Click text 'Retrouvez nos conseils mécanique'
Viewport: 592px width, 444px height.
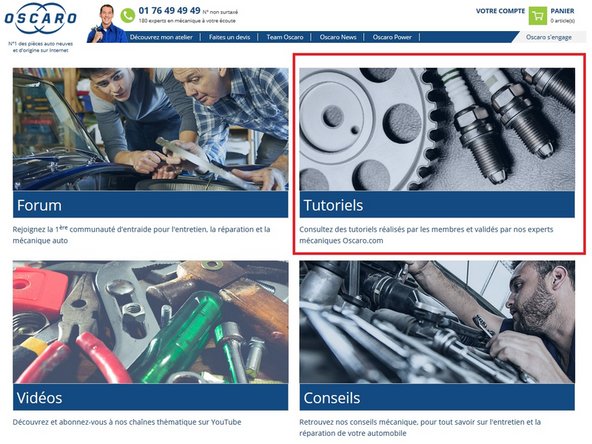click(x=358, y=422)
